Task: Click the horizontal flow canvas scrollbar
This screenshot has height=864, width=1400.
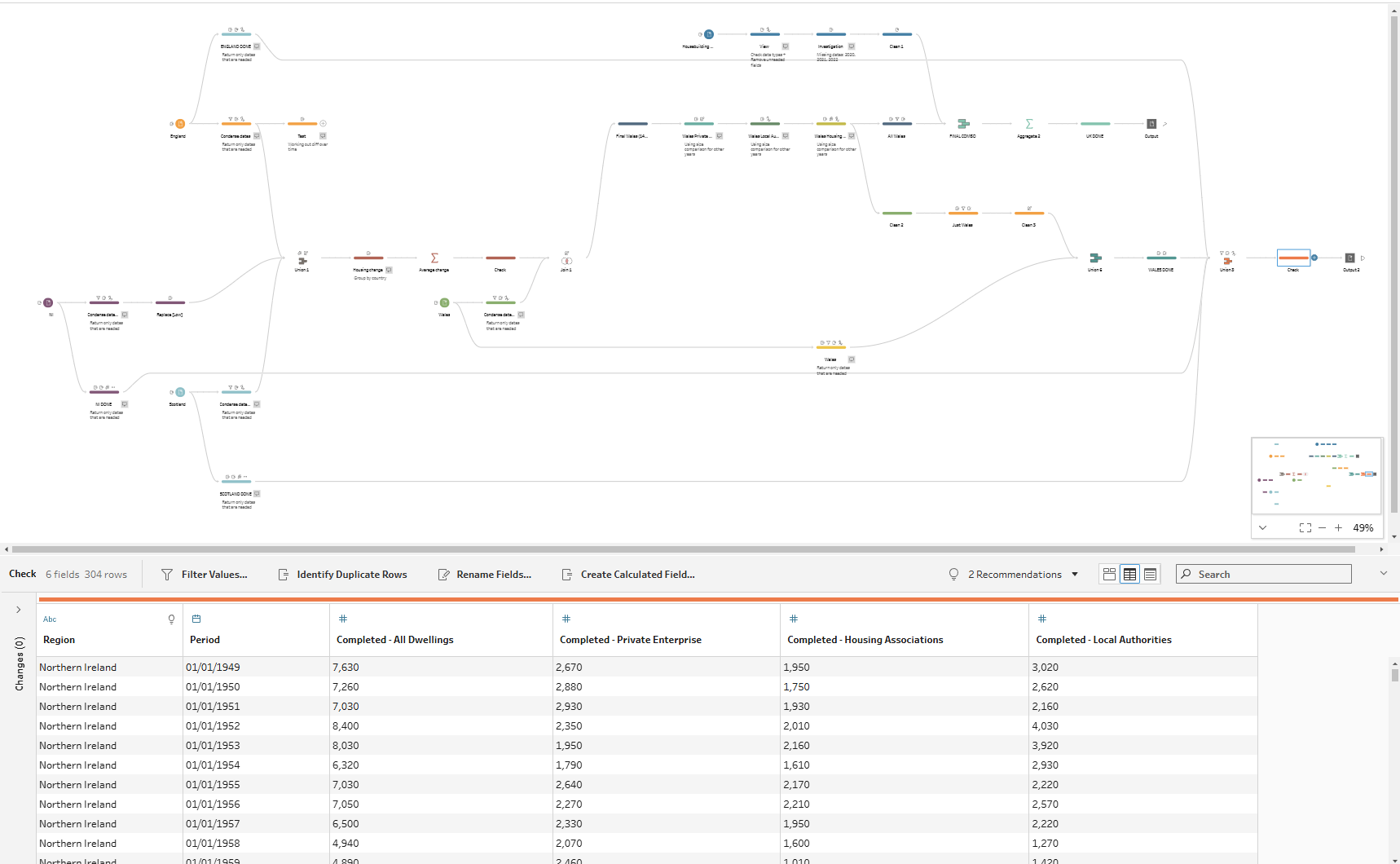Action: pos(683,549)
